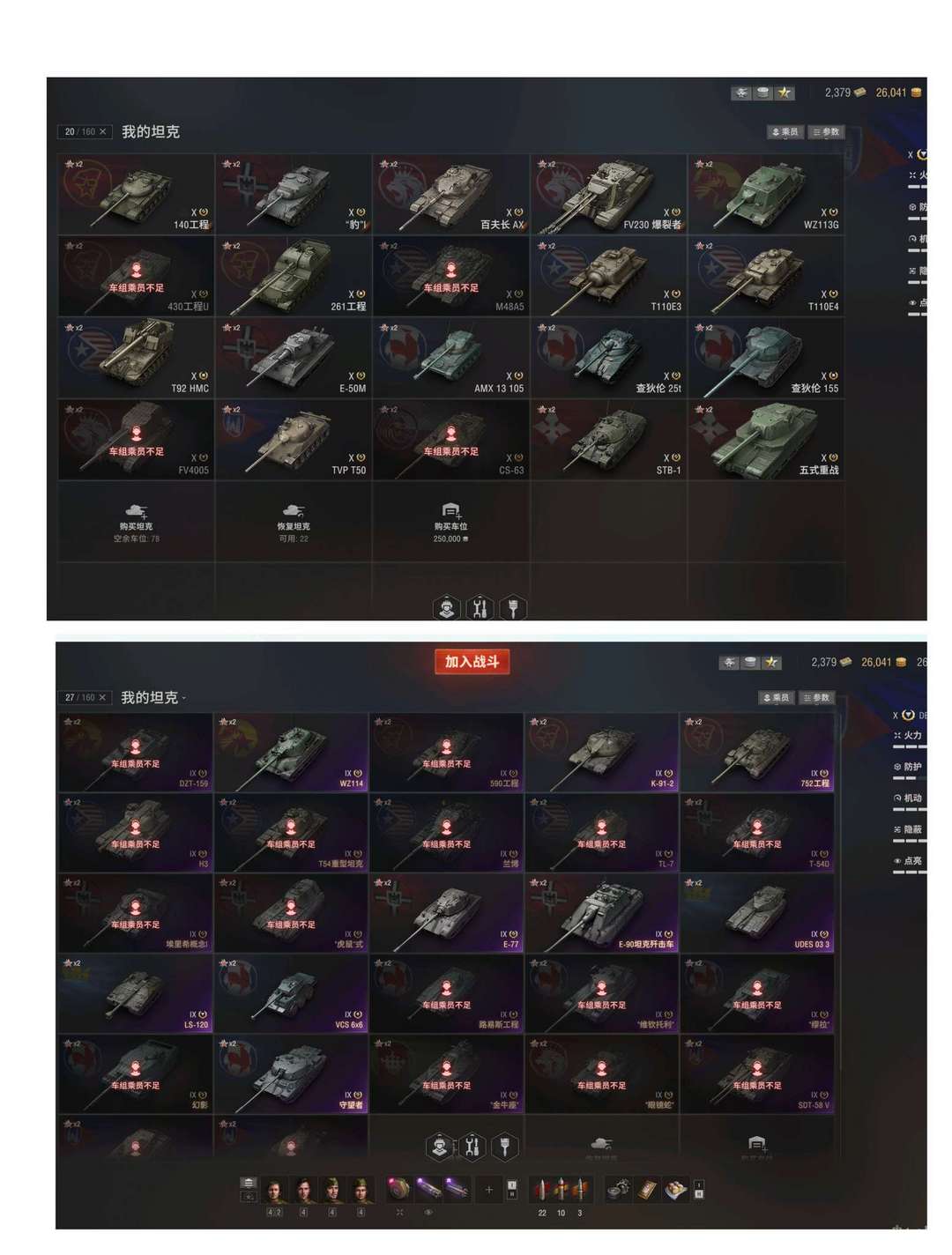Click the 购买车位 garage slot icon
The image size is (952, 1255).
pos(450,511)
